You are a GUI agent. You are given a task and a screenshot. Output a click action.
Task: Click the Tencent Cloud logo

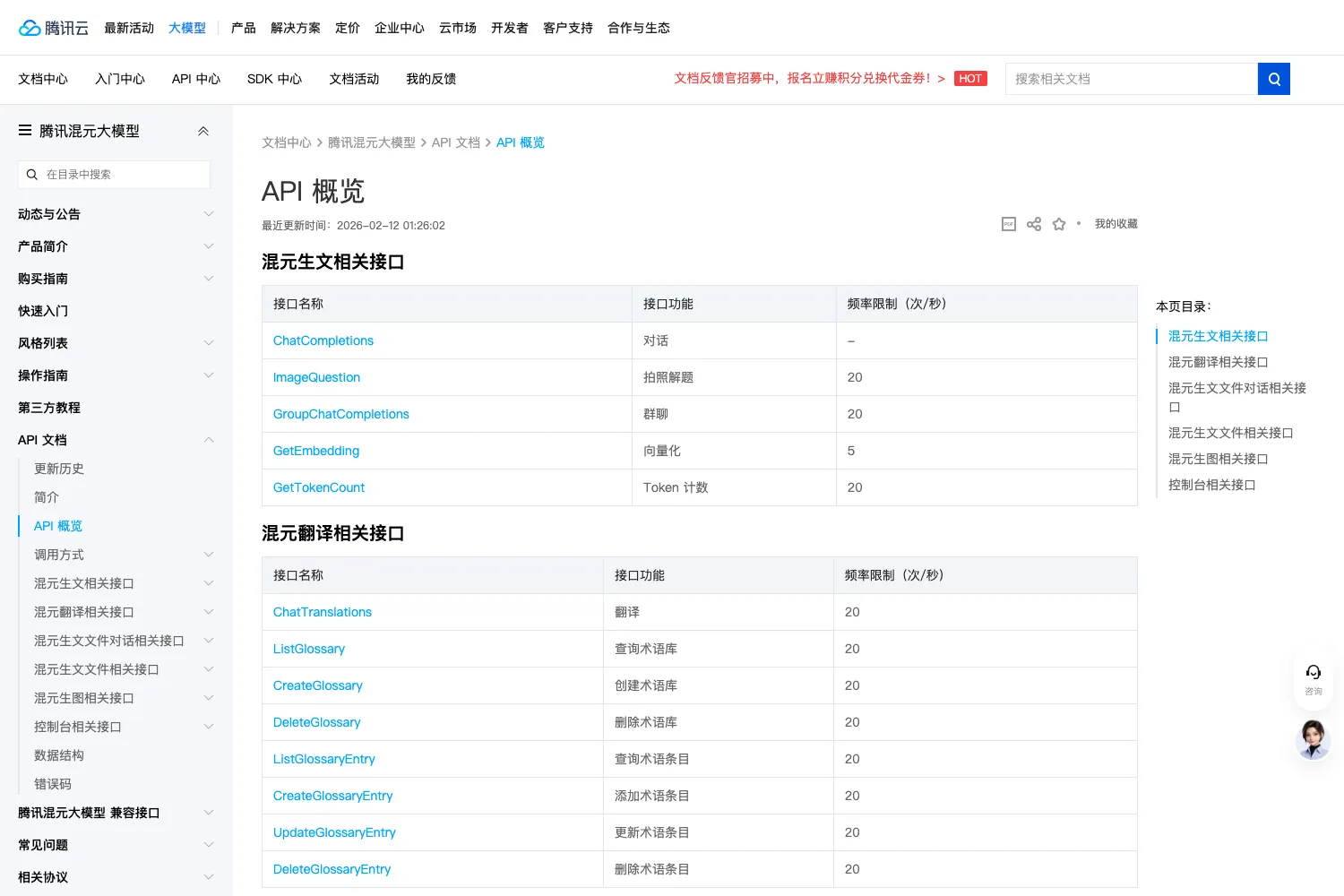pyautogui.click(x=54, y=28)
